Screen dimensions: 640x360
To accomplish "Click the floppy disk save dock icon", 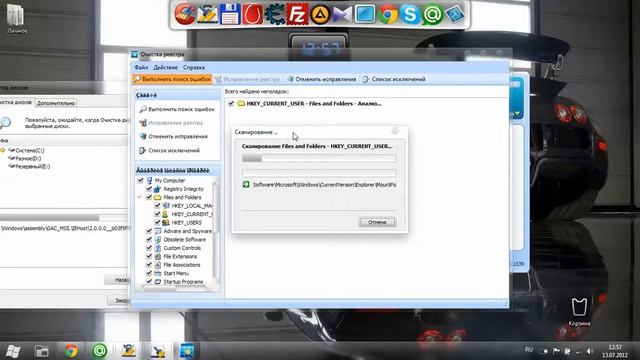I will pos(230,14).
